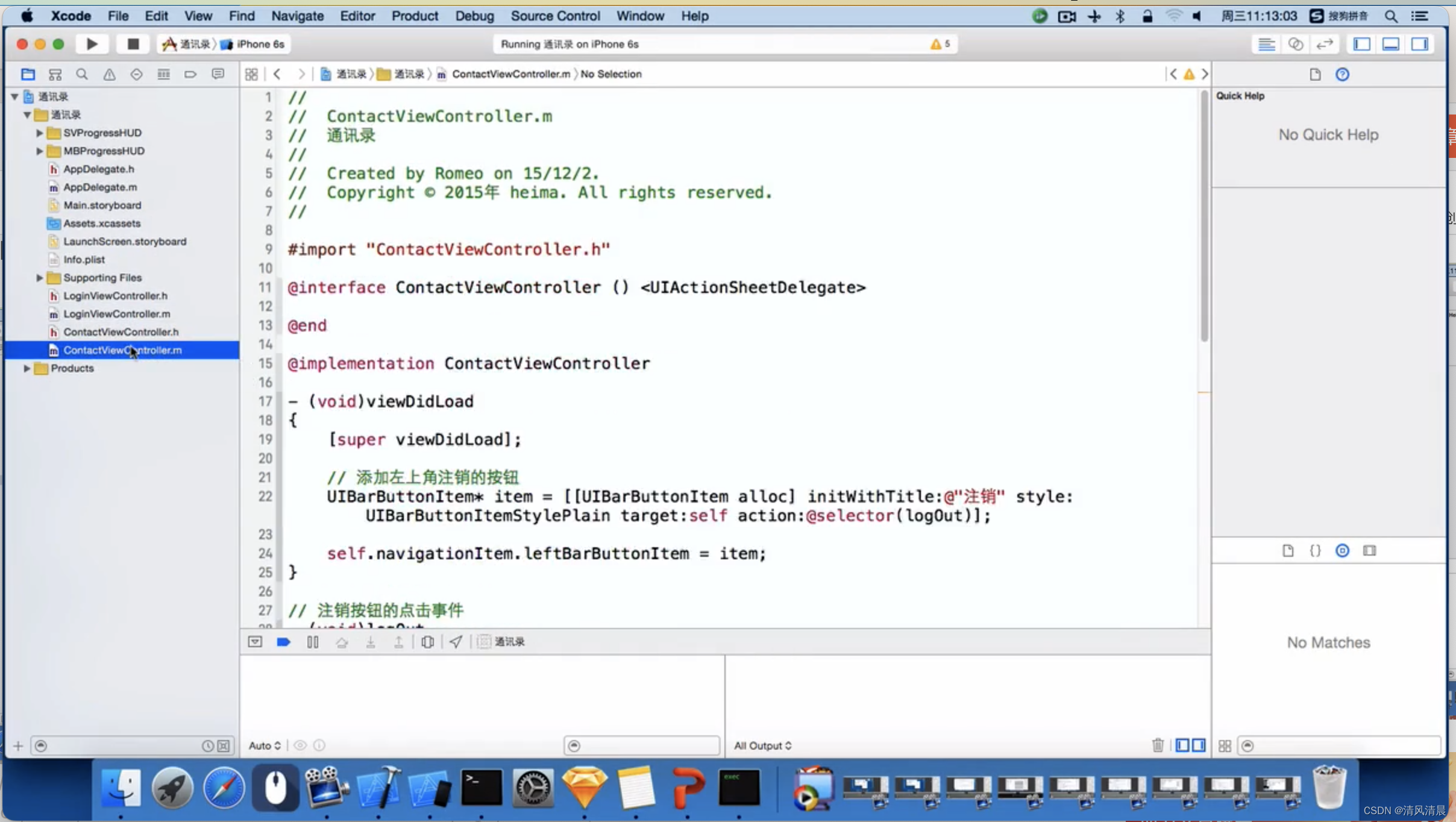1456x822 pixels.
Task: Show the variables view pane
Action: pyautogui.click(x=1182, y=745)
